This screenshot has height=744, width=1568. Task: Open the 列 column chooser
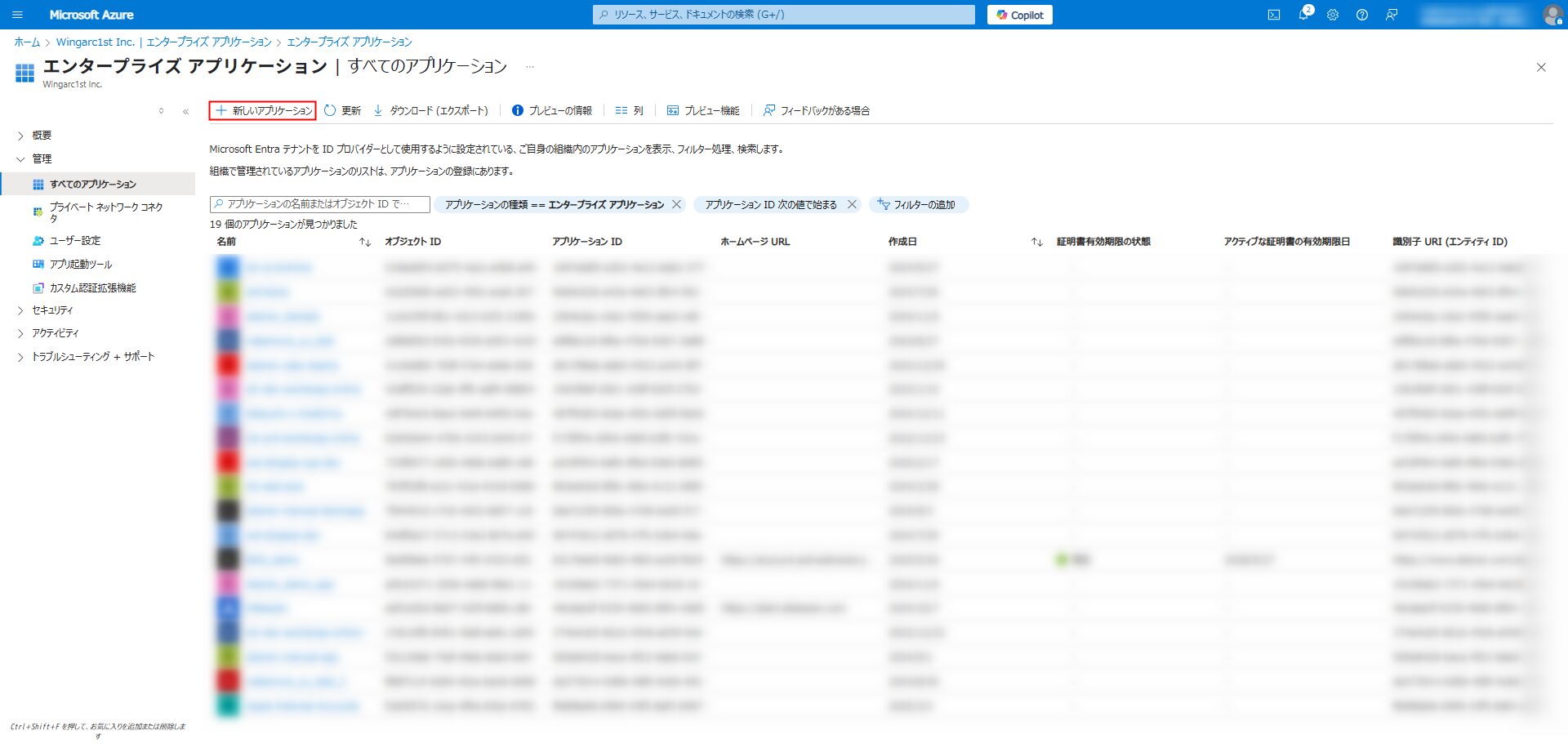[x=629, y=110]
